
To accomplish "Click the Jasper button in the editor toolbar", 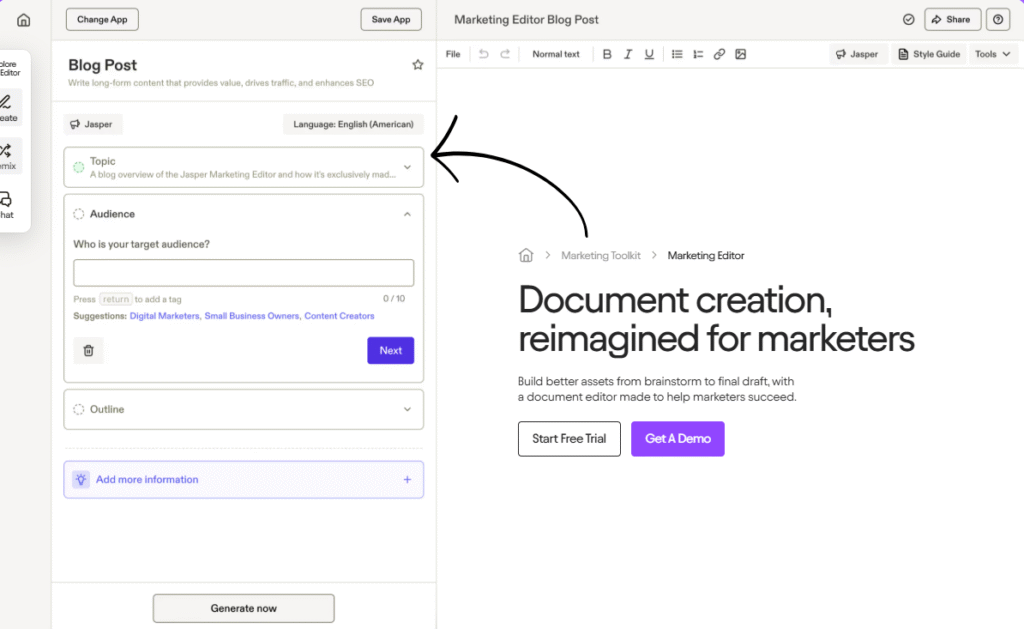I will click(x=857, y=54).
